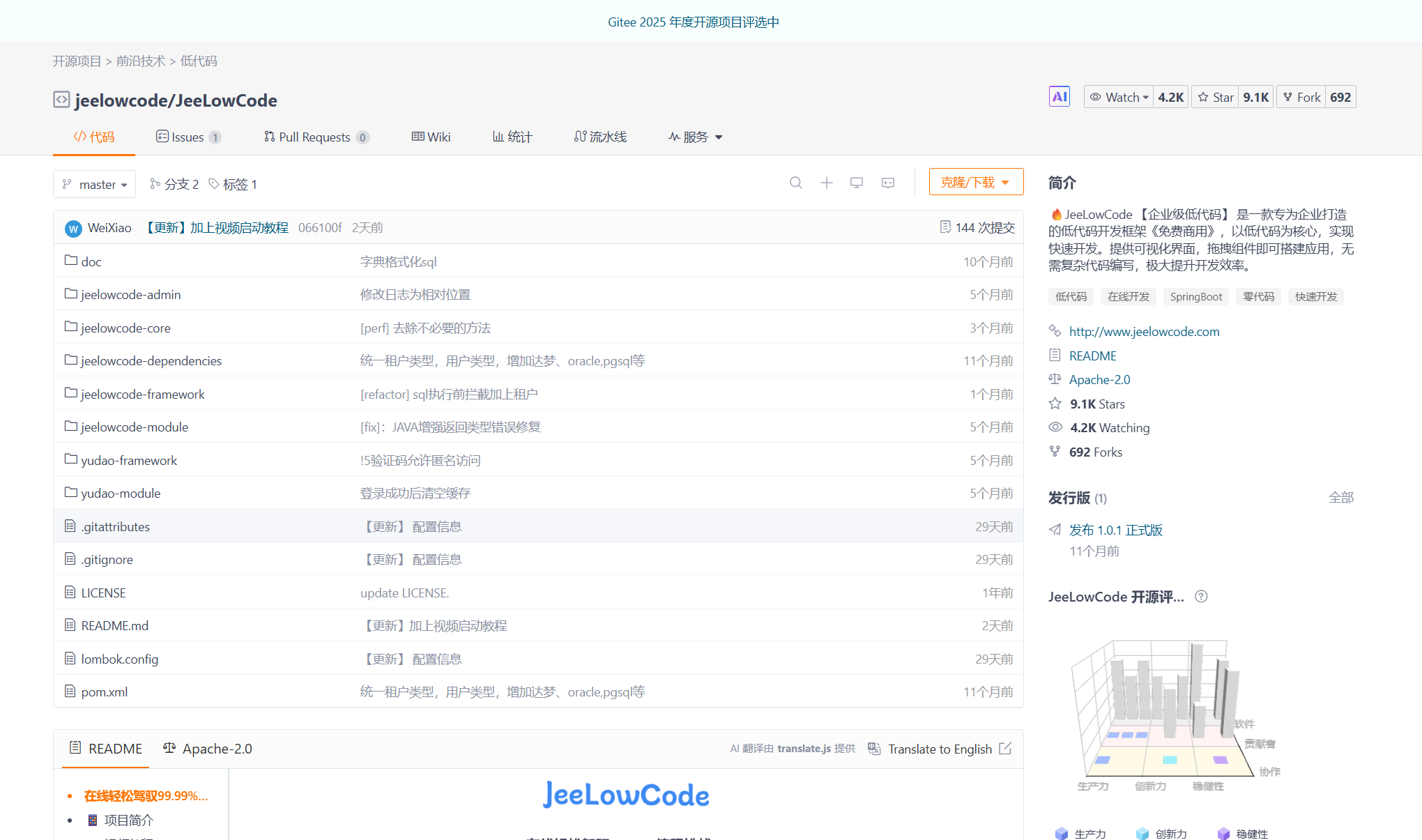Expand the 克隆/下载 dropdown
The width and height of the screenshot is (1422, 840).
[976, 181]
